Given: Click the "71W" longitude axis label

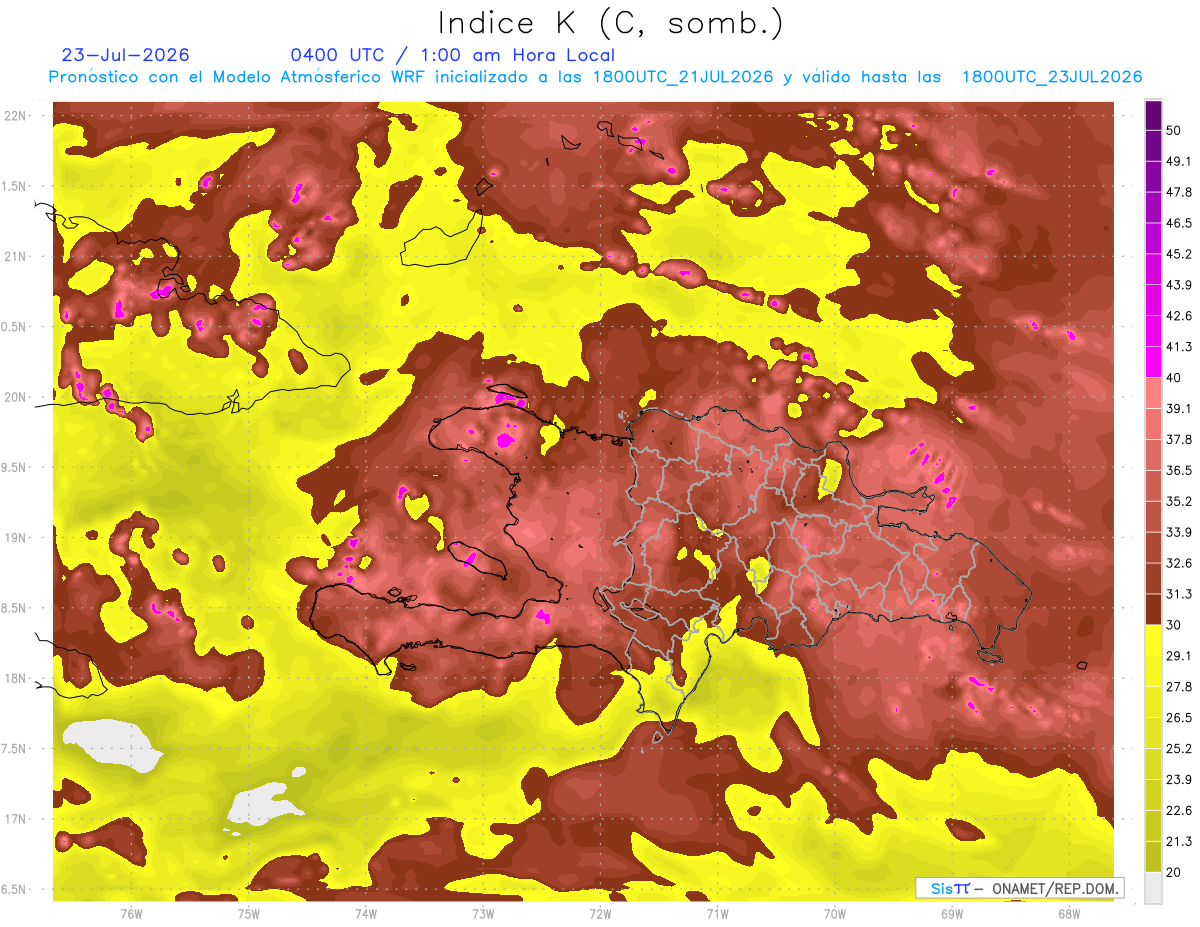Looking at the screenshot, I should [x=717, y=914].
